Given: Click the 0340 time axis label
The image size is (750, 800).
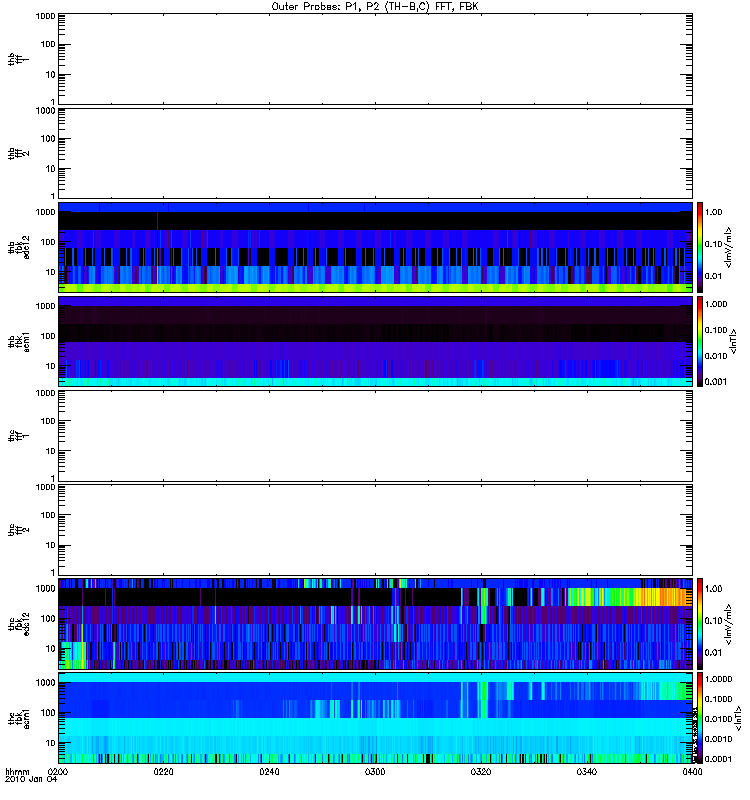Looking at the screenshot, I should coord(586,771).
